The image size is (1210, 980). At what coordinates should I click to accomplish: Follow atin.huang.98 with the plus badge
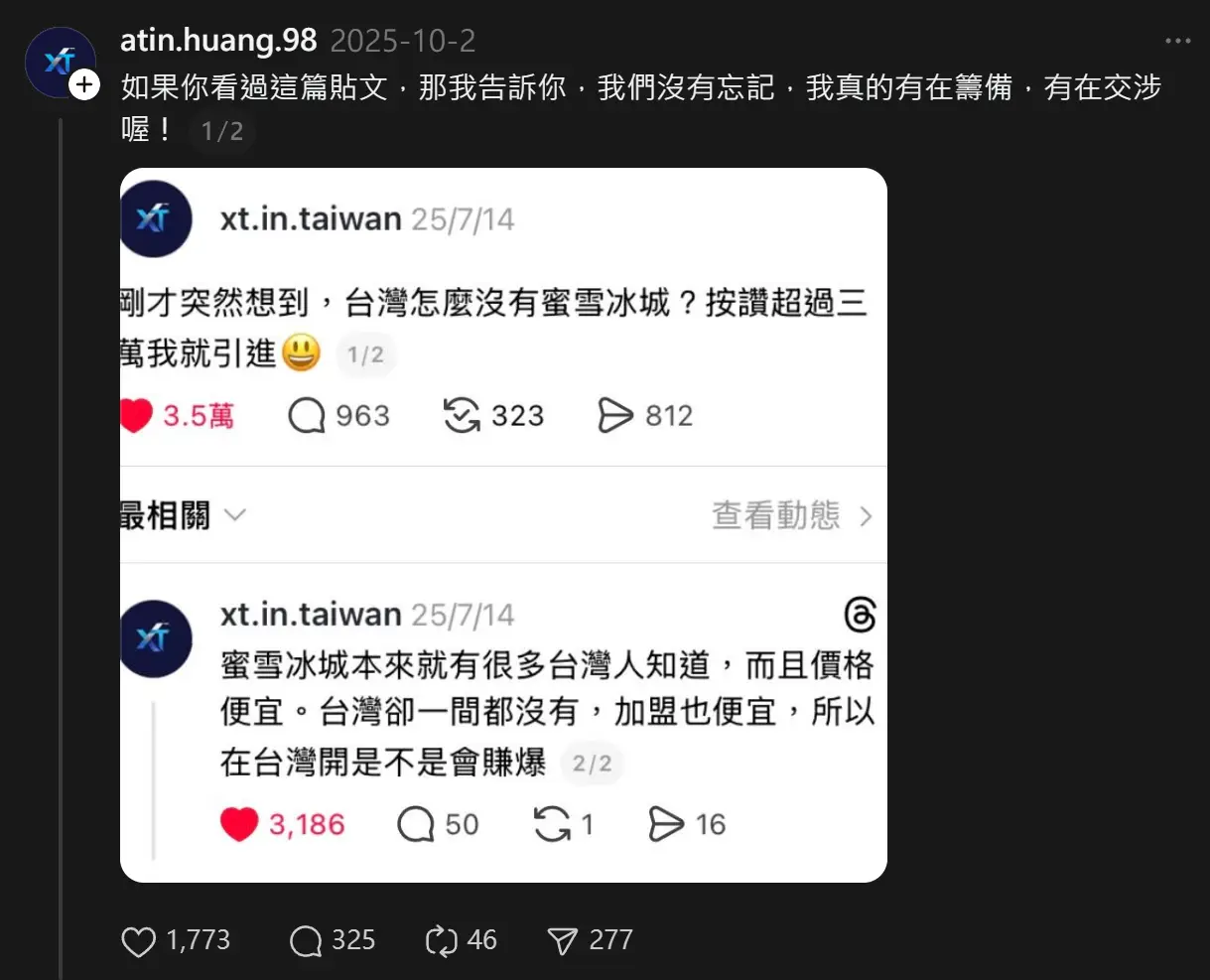85,85
